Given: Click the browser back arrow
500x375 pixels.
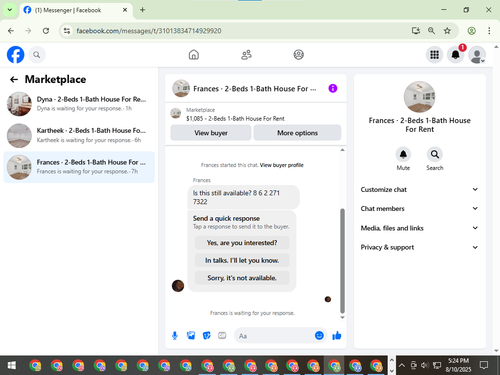Looking at the screenshot, I should click(11, 31).
